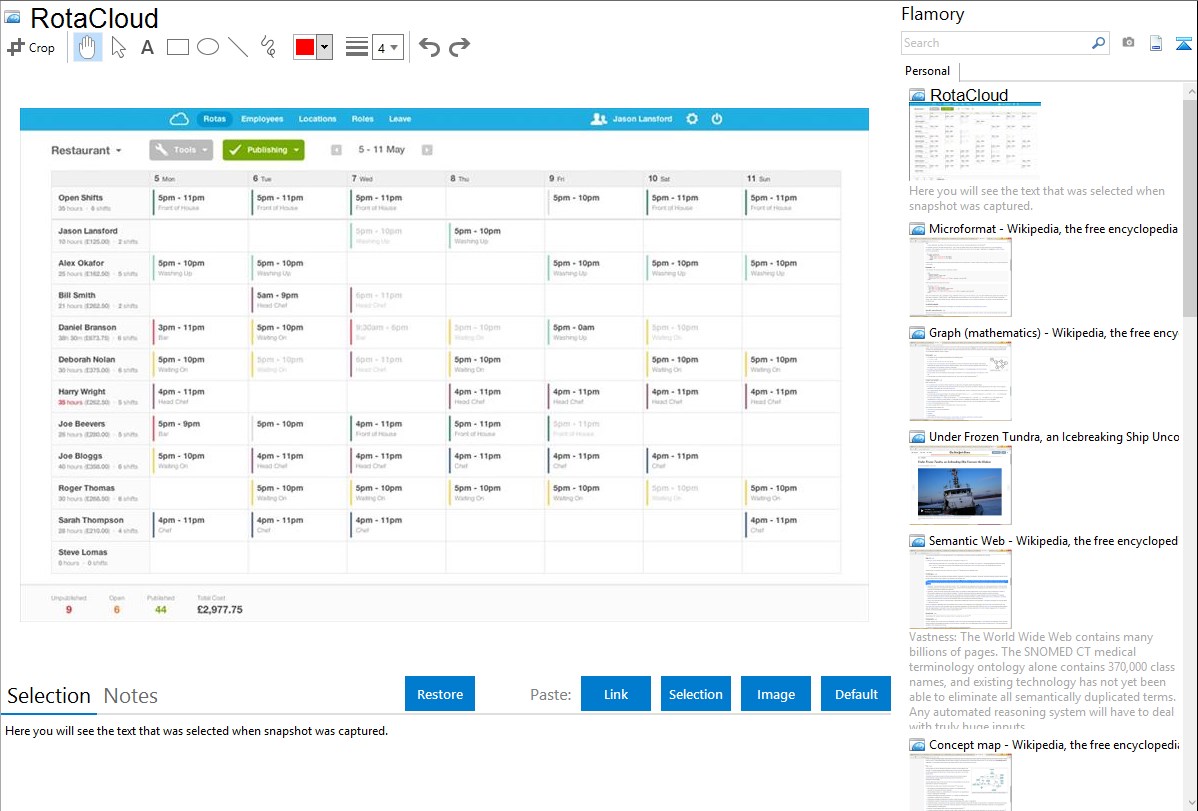Open the Tools dropdown
1198x811 pixels.
(181, 150)
